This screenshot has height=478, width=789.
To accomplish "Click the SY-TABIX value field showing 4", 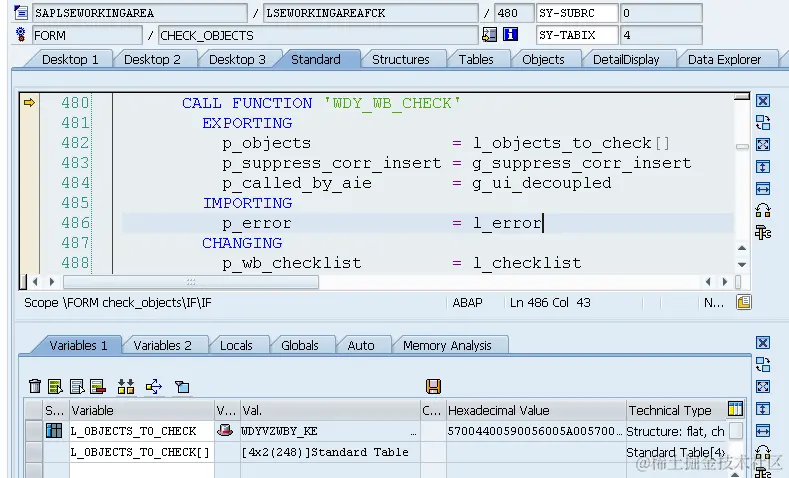I will [661, 35].
